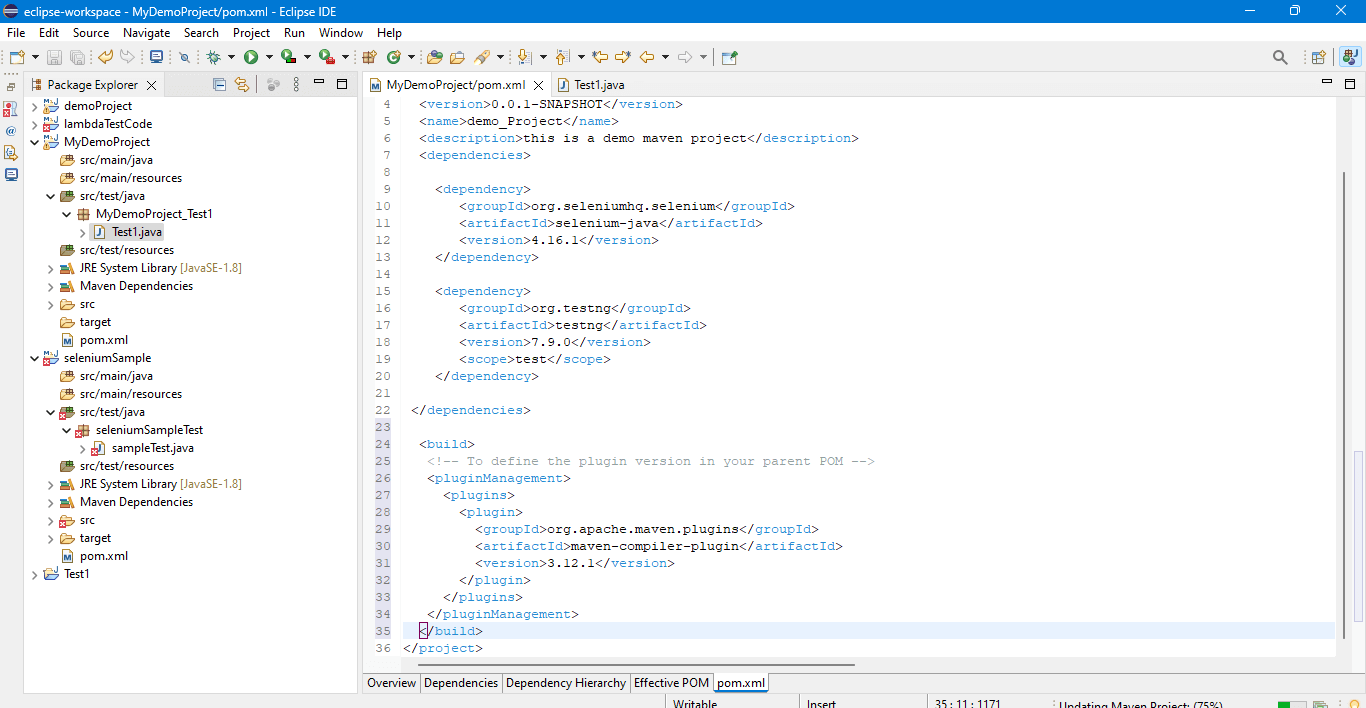Open the New Java Class wizard icon
The height and width of the screenshot is (708, 1366).
click(394, 57)
